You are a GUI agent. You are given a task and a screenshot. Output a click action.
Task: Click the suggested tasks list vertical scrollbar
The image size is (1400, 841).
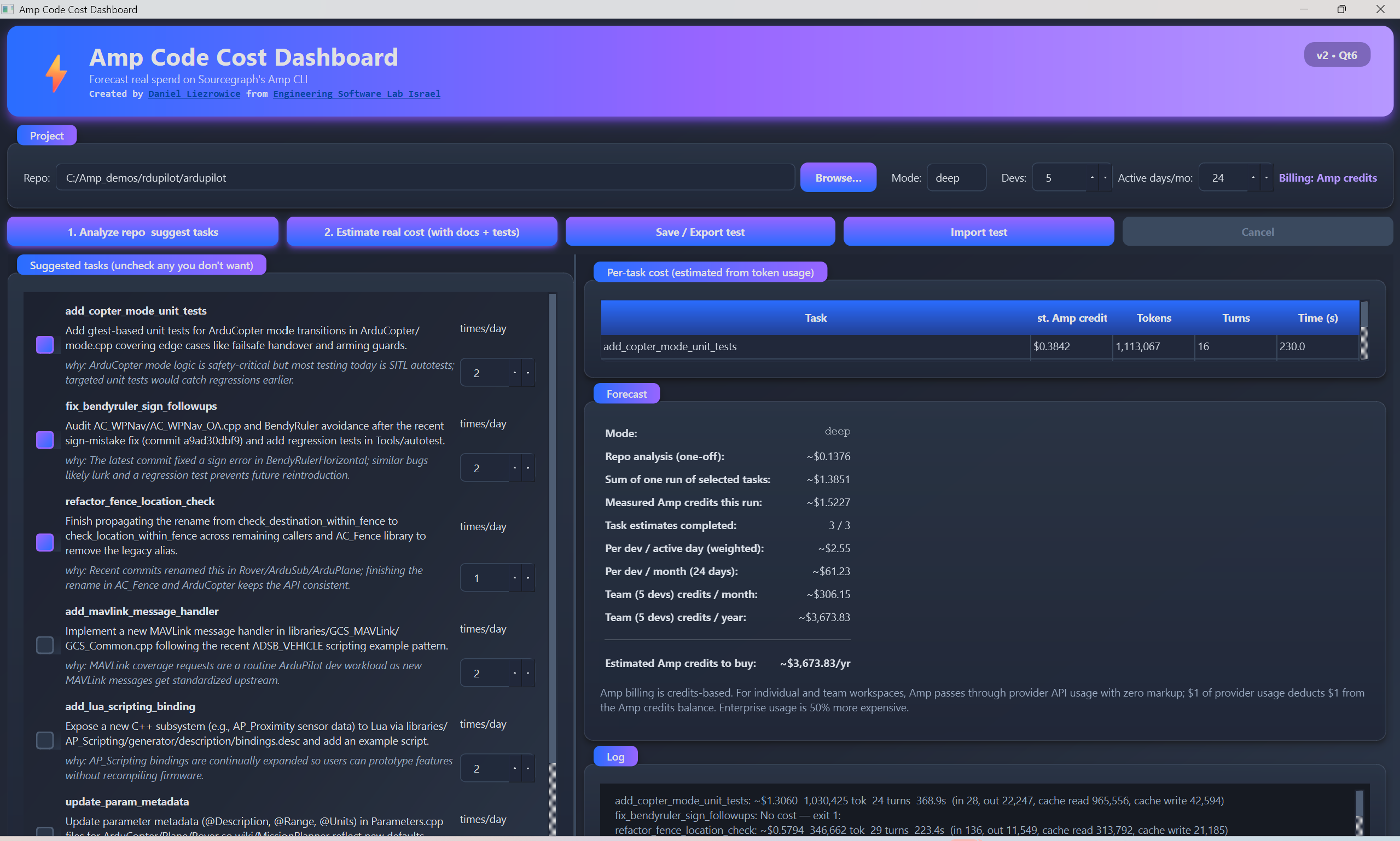553,564
